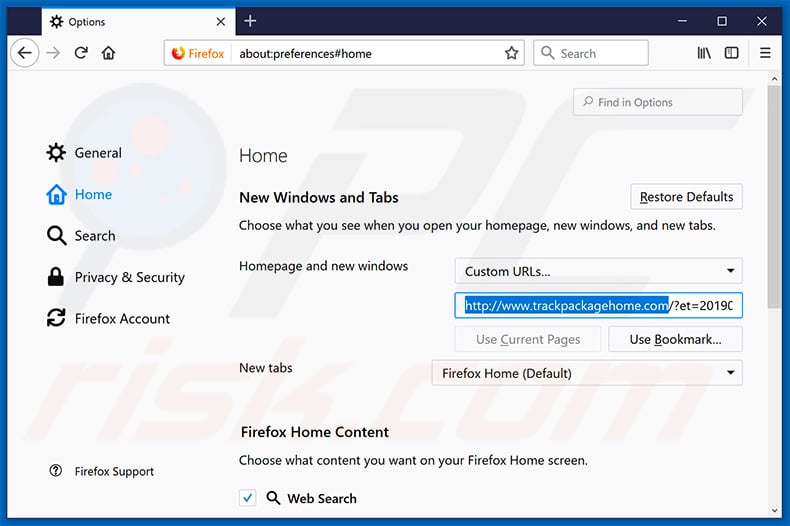Click the Privacy & Security lock icon

click(55, 277)
